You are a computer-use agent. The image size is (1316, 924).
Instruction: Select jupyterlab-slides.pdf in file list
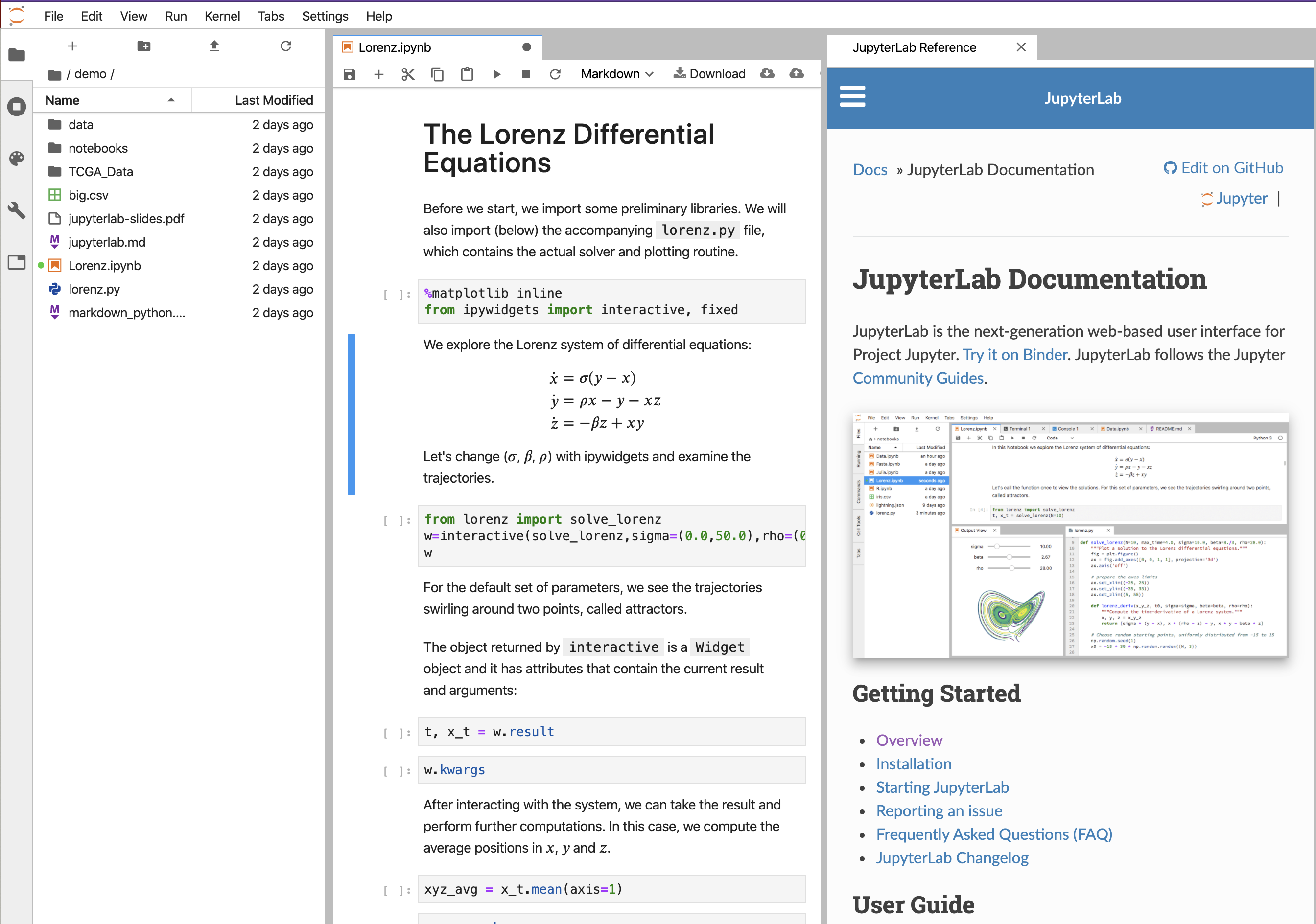click(179, 219)
